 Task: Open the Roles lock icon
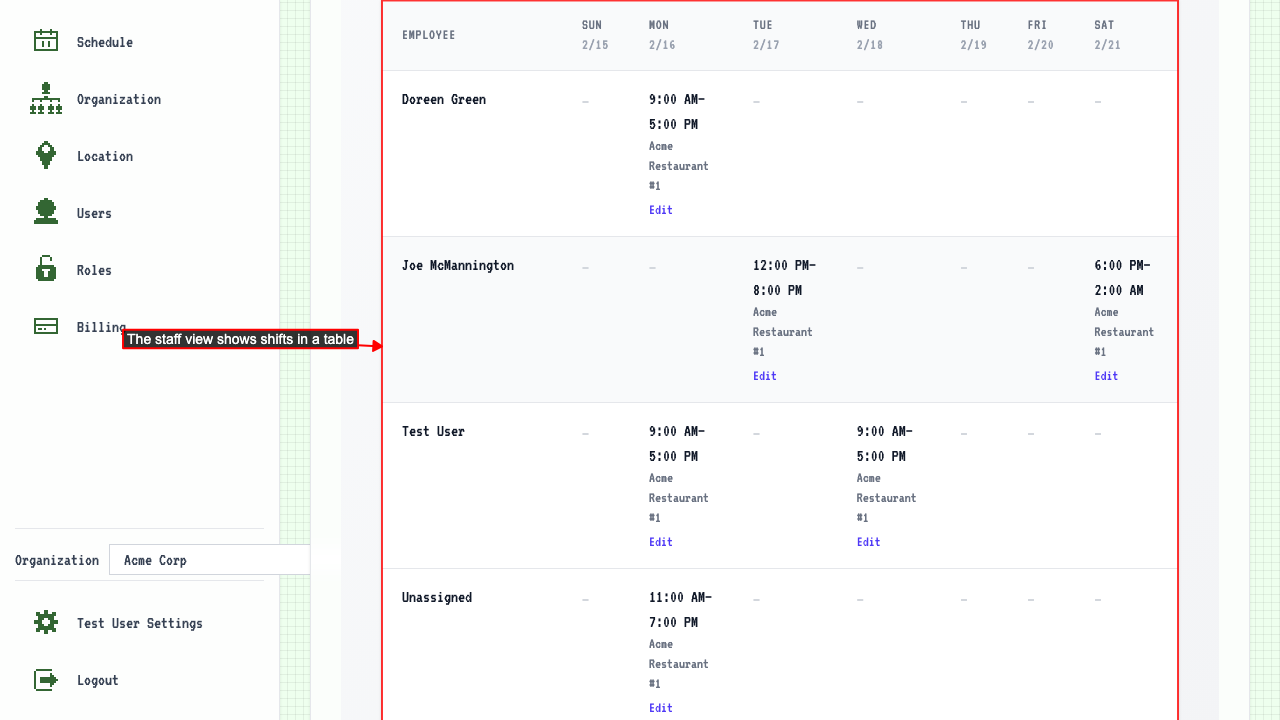click(45, 269)
